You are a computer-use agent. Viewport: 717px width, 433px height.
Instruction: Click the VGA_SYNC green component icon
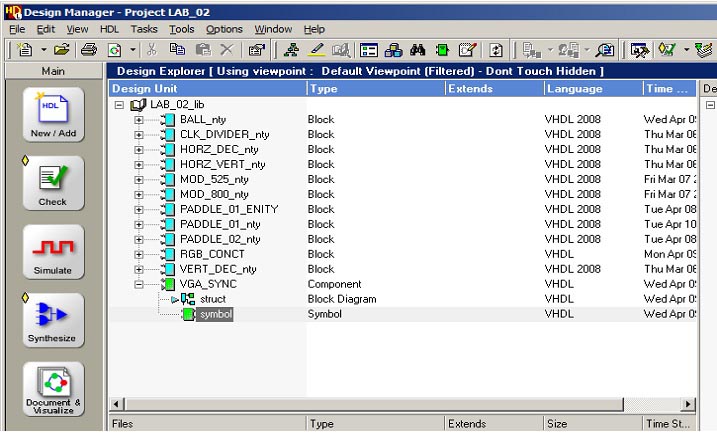pyautogui.click(x=168, y=284)
